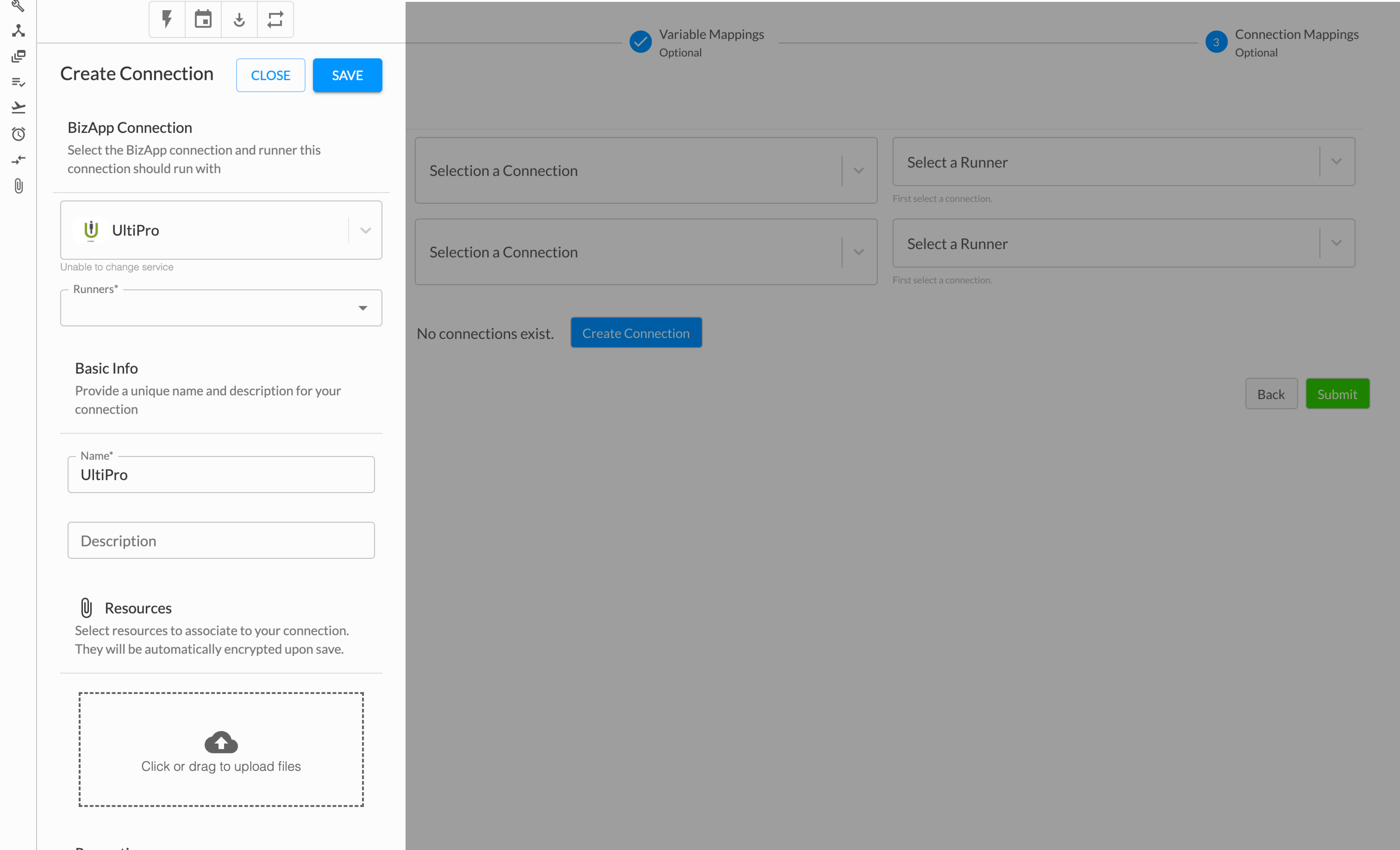Viewport: 1400px width, 850px height.
Task: Select the repeat/loop icon in toolbar
Action: point(275,19)
